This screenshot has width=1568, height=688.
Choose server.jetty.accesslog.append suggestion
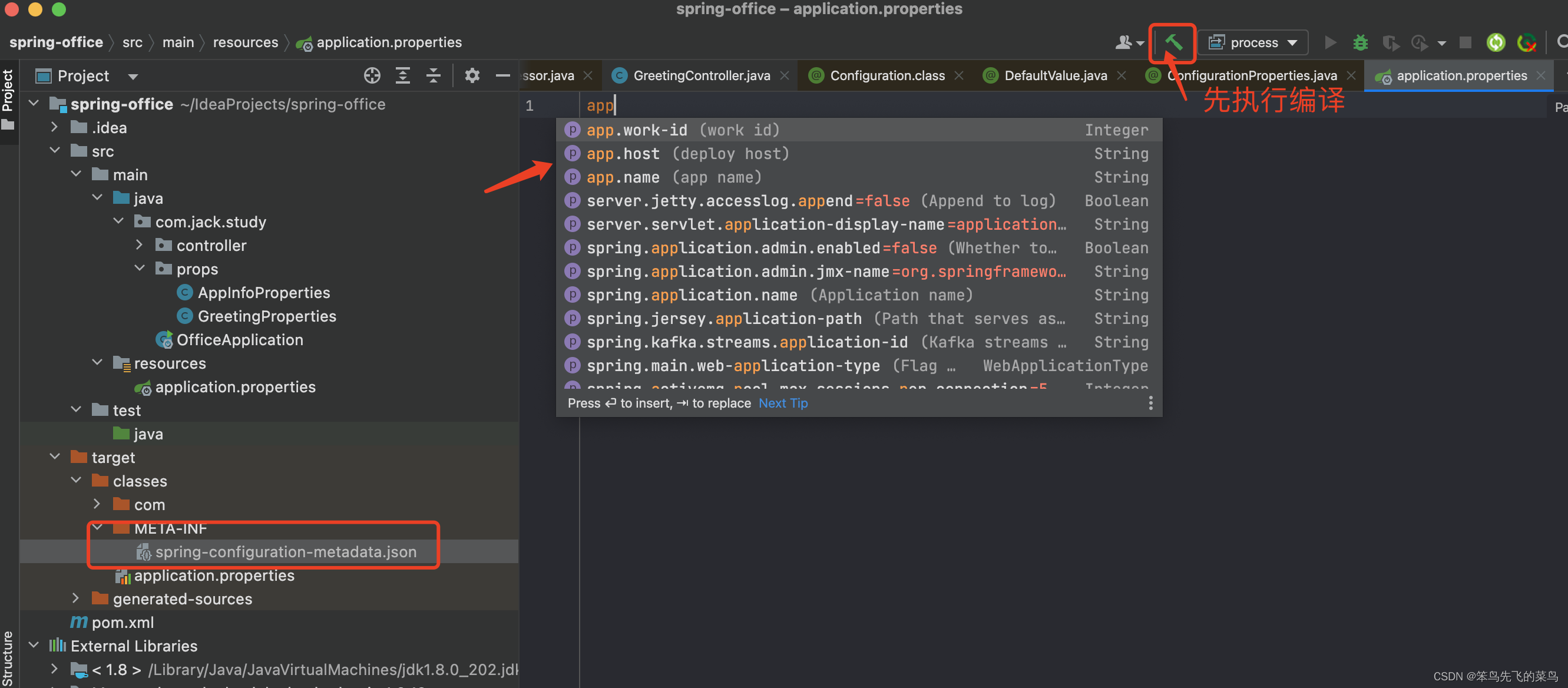tap(858, 201)
